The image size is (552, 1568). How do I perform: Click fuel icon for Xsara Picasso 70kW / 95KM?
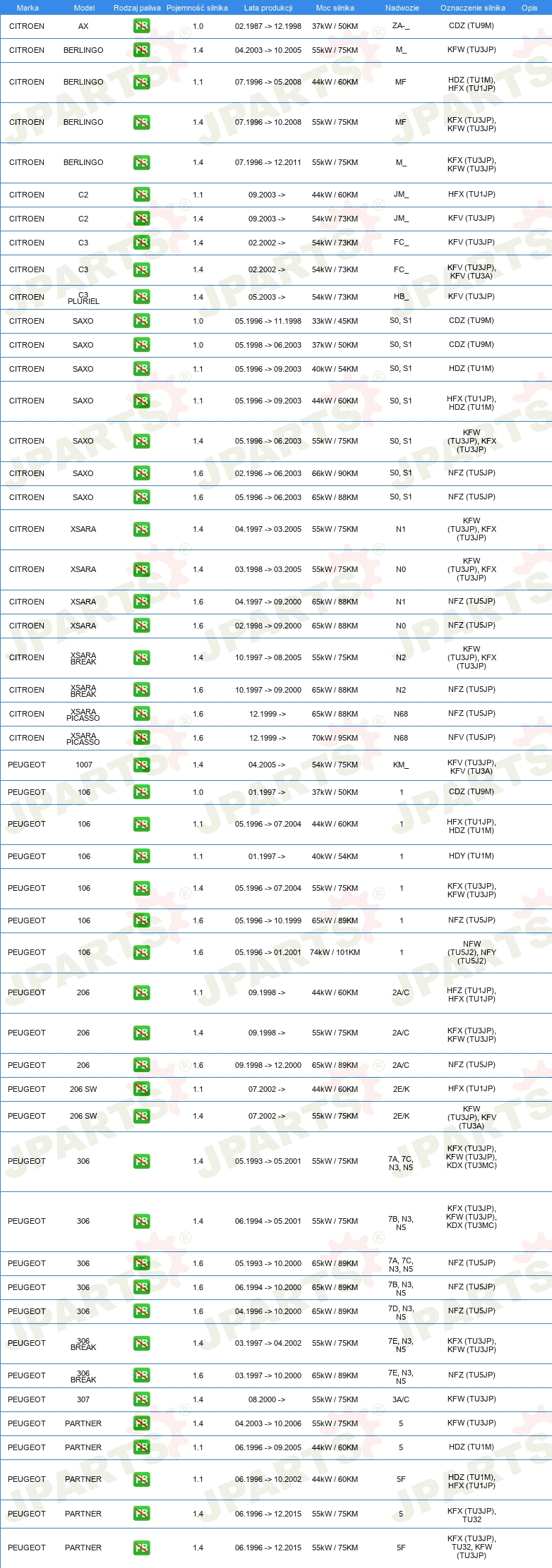pyautogui.click(x=141, y=738)
